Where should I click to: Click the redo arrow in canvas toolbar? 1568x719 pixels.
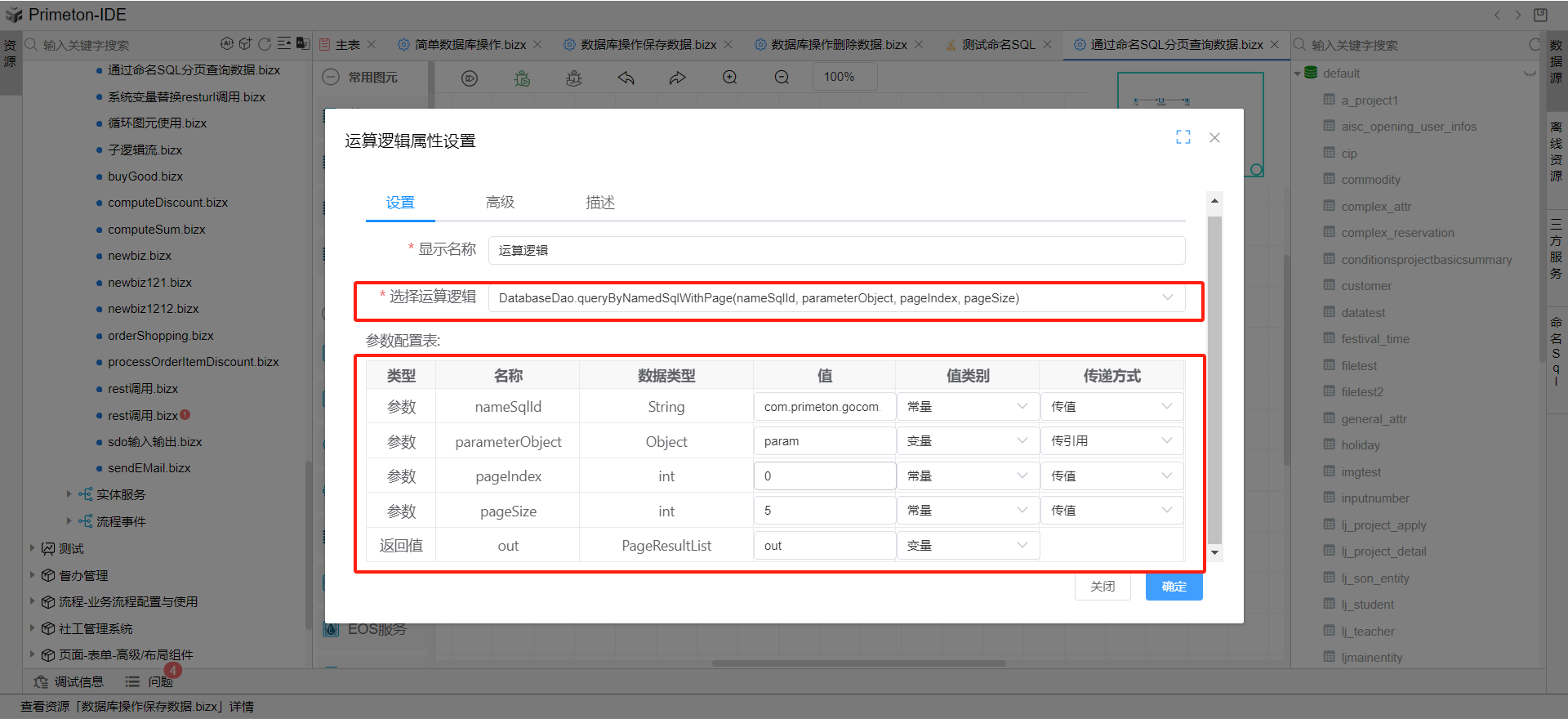[678, 78]
